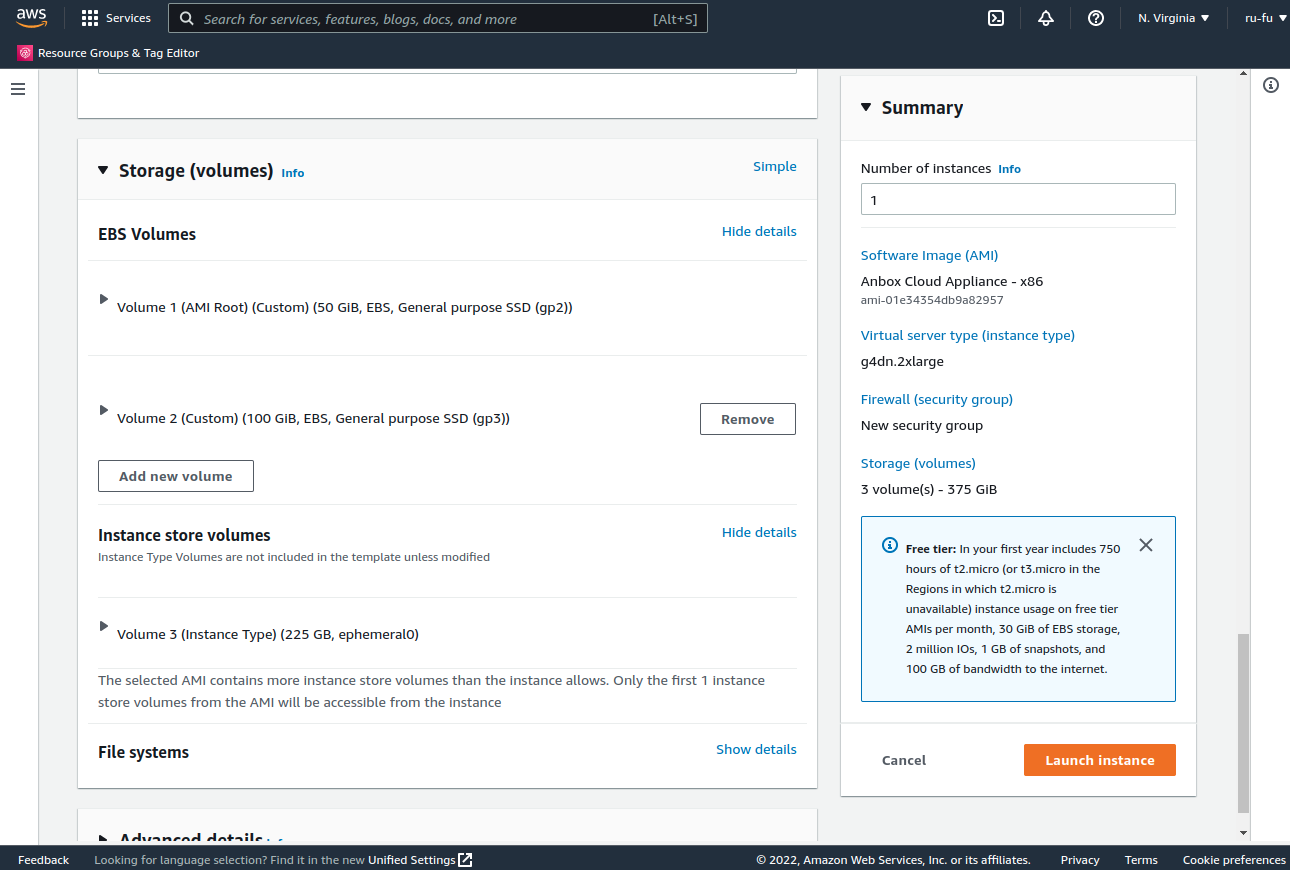Viewport: 1290px width, 870px height.
Task: Click the Number of instances field
Action: pyautogui.click(x=1018, y=199)
